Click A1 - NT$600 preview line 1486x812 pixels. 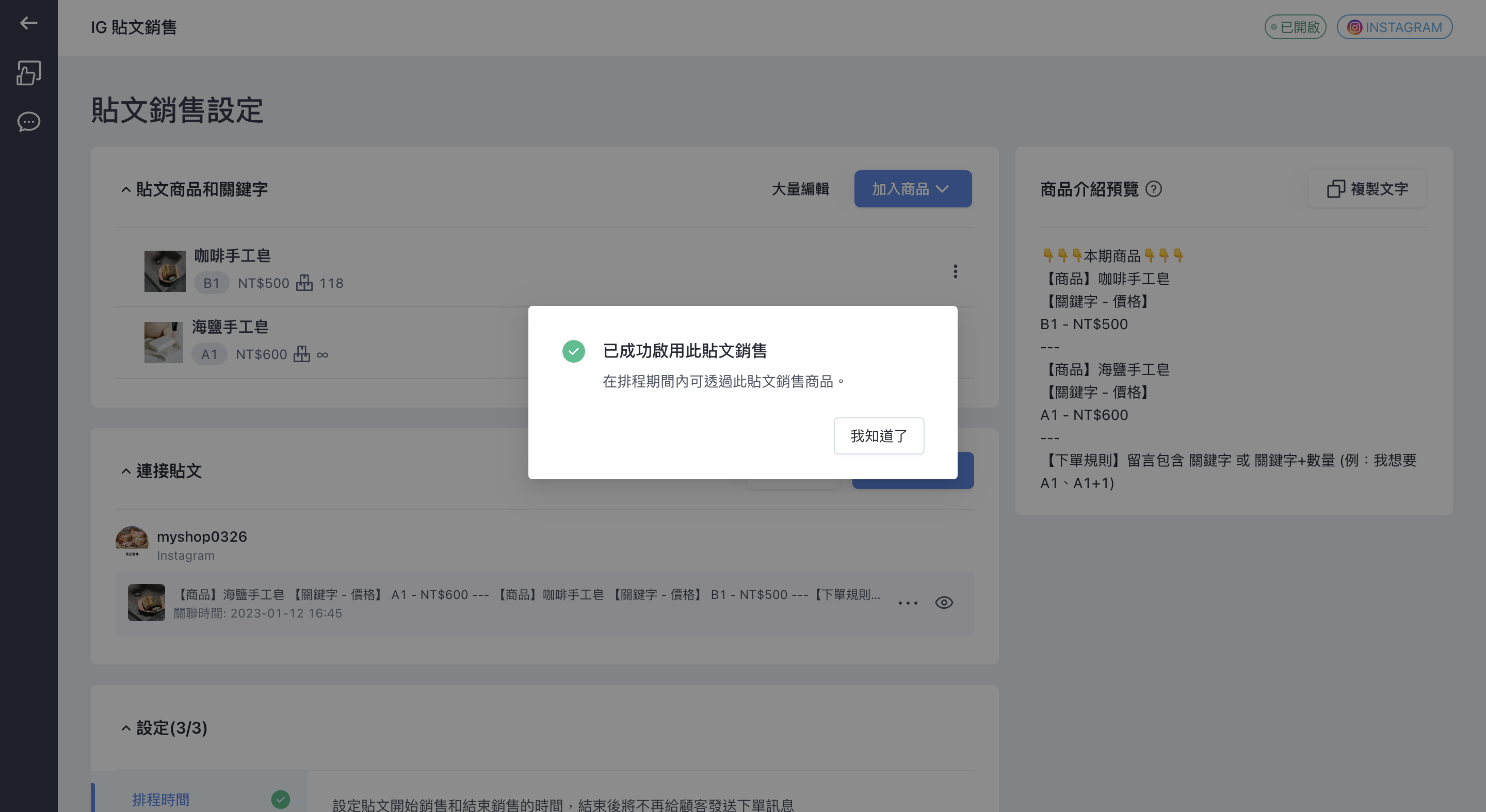1084,415
